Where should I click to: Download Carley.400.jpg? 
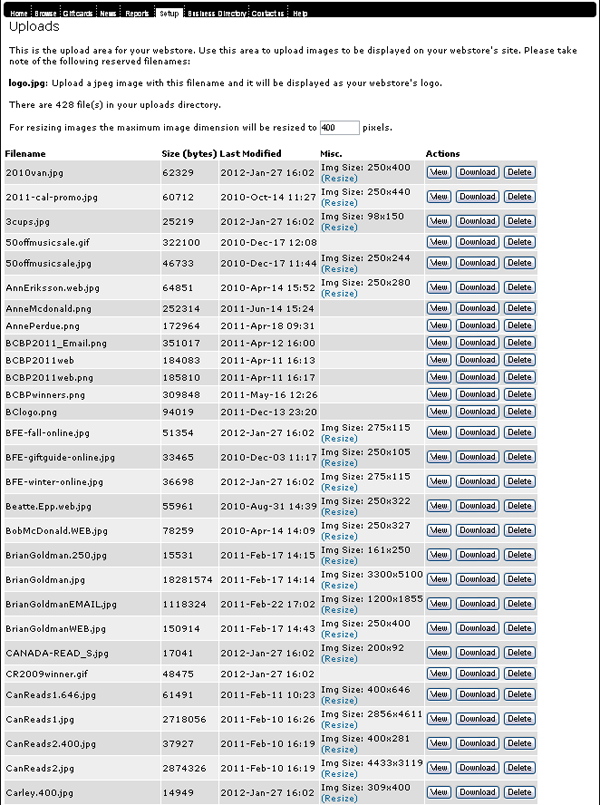(x=477, y=793)
